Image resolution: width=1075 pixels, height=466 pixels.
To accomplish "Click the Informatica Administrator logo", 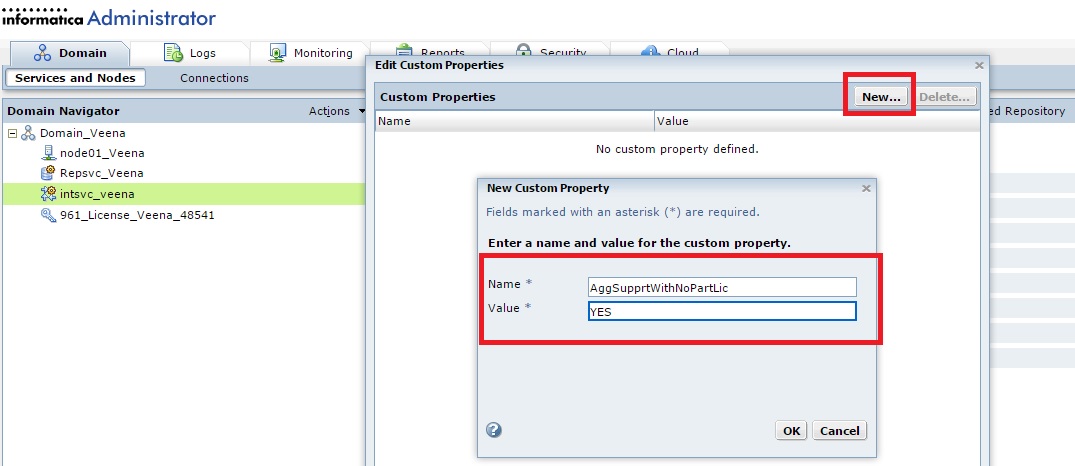I will coord(108,17).
